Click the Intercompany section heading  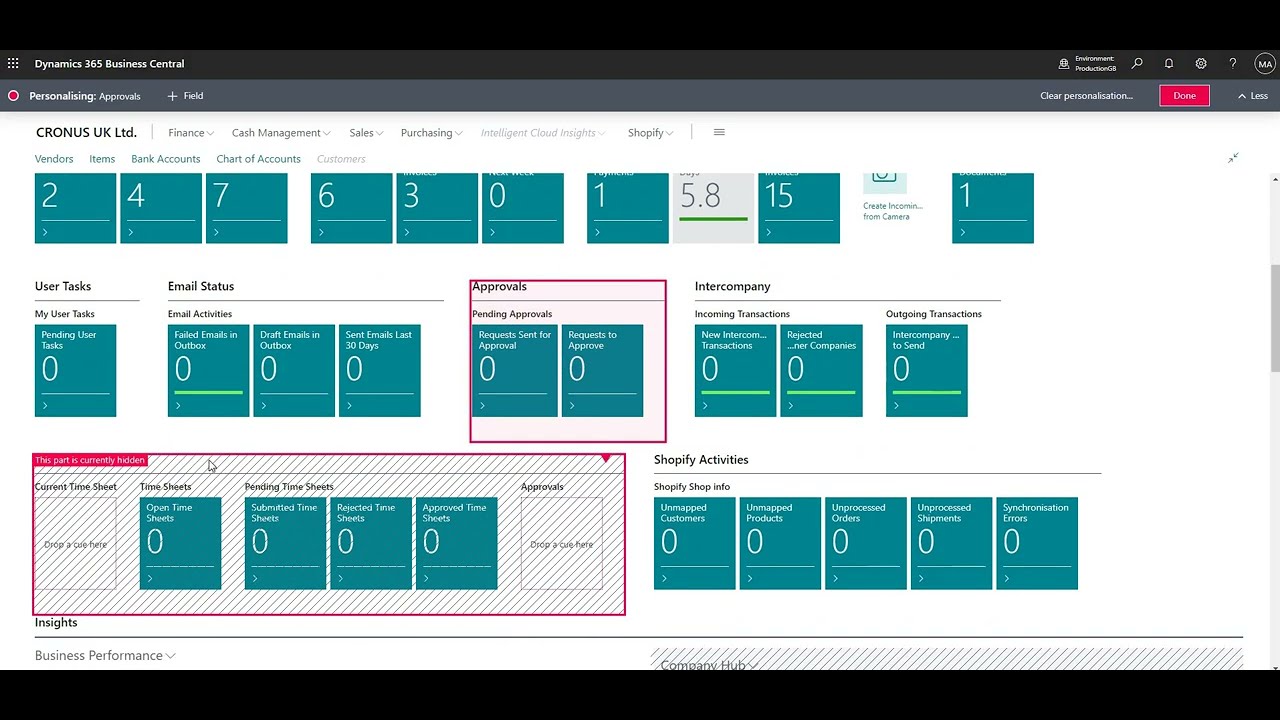click(x=733, y=286)
